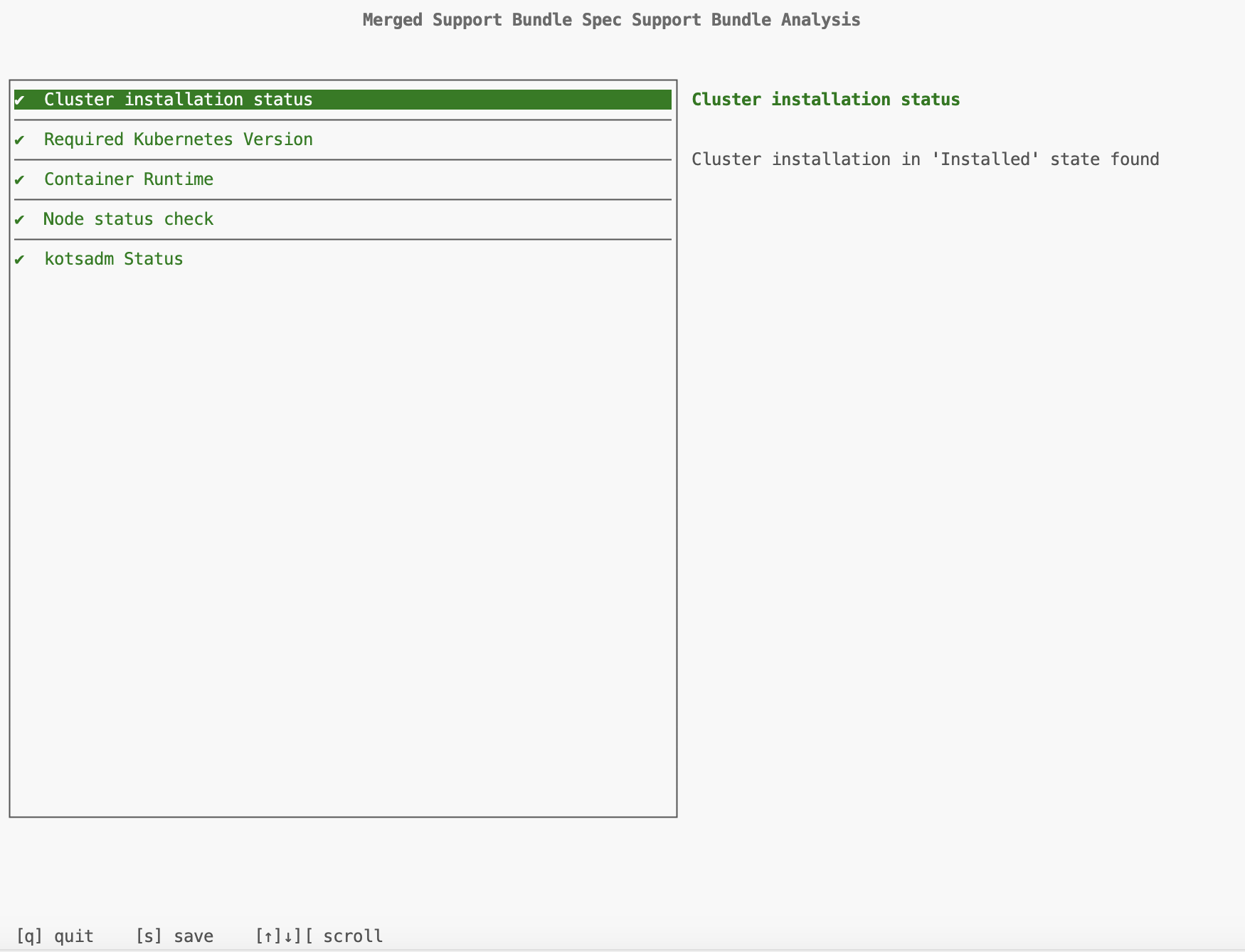Select the highlighted Cluster installation status entry
This screenshot has width=1245, height=952.
179,100
